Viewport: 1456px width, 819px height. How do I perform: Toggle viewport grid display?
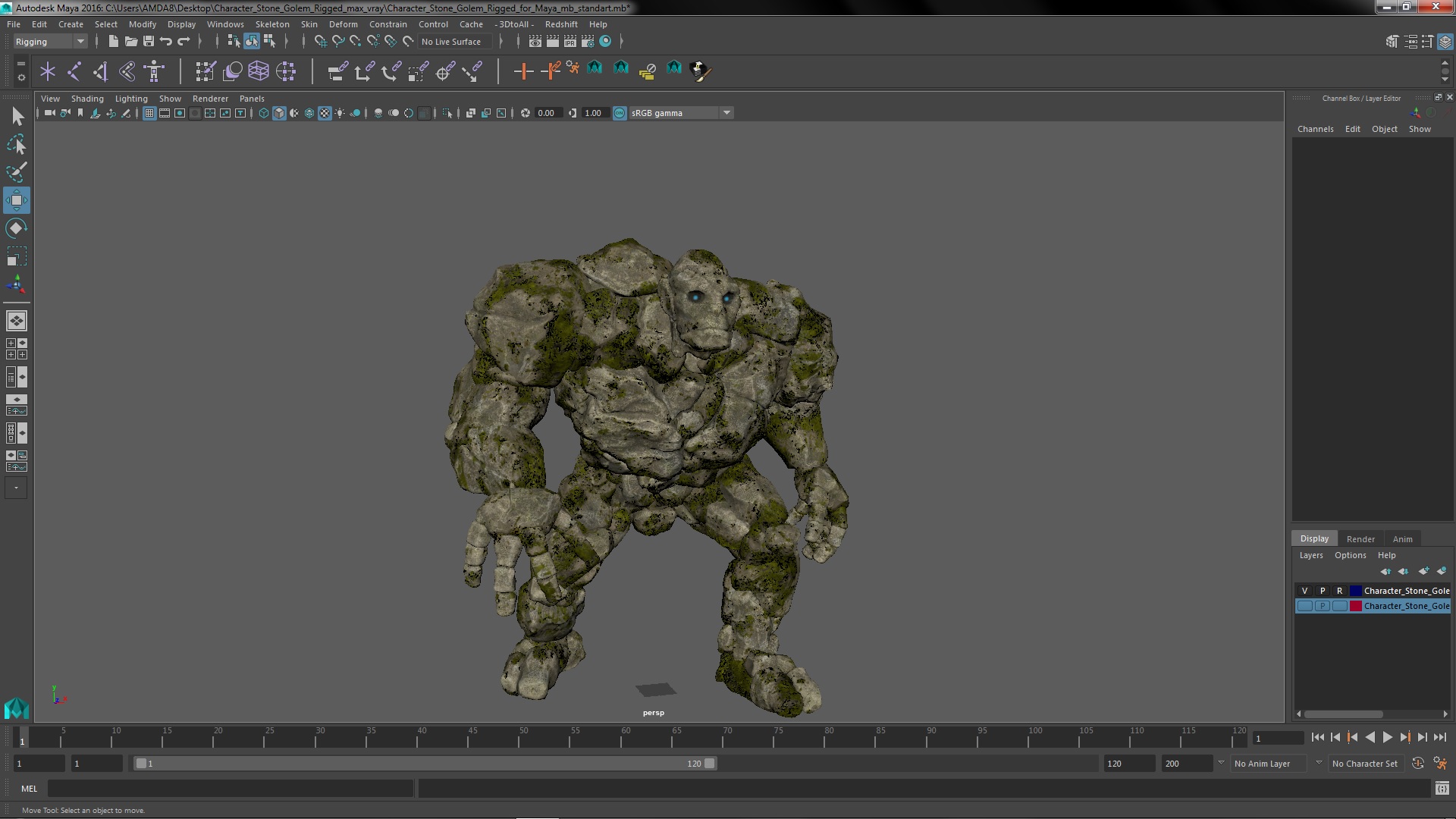149,113
